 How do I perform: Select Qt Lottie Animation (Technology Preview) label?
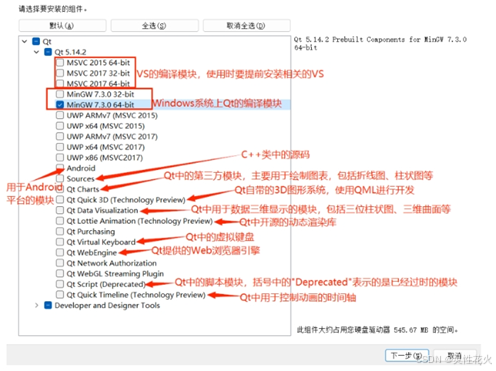coord(140,221)
